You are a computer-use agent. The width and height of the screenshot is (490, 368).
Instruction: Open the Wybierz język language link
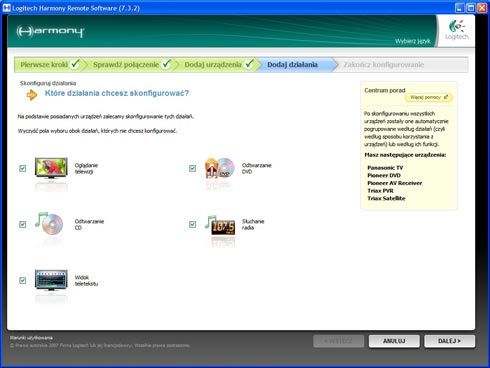(413, 41)
